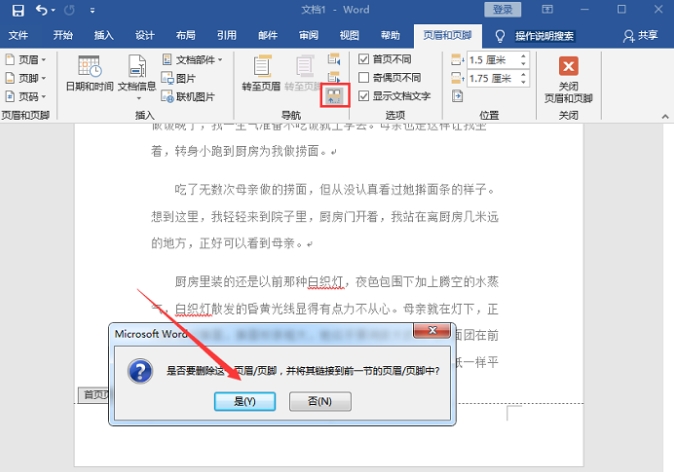The width and height of the screenshot is (674, 472).
Task: Click the lightbulb tell-me icon
Action: [500, 36]
